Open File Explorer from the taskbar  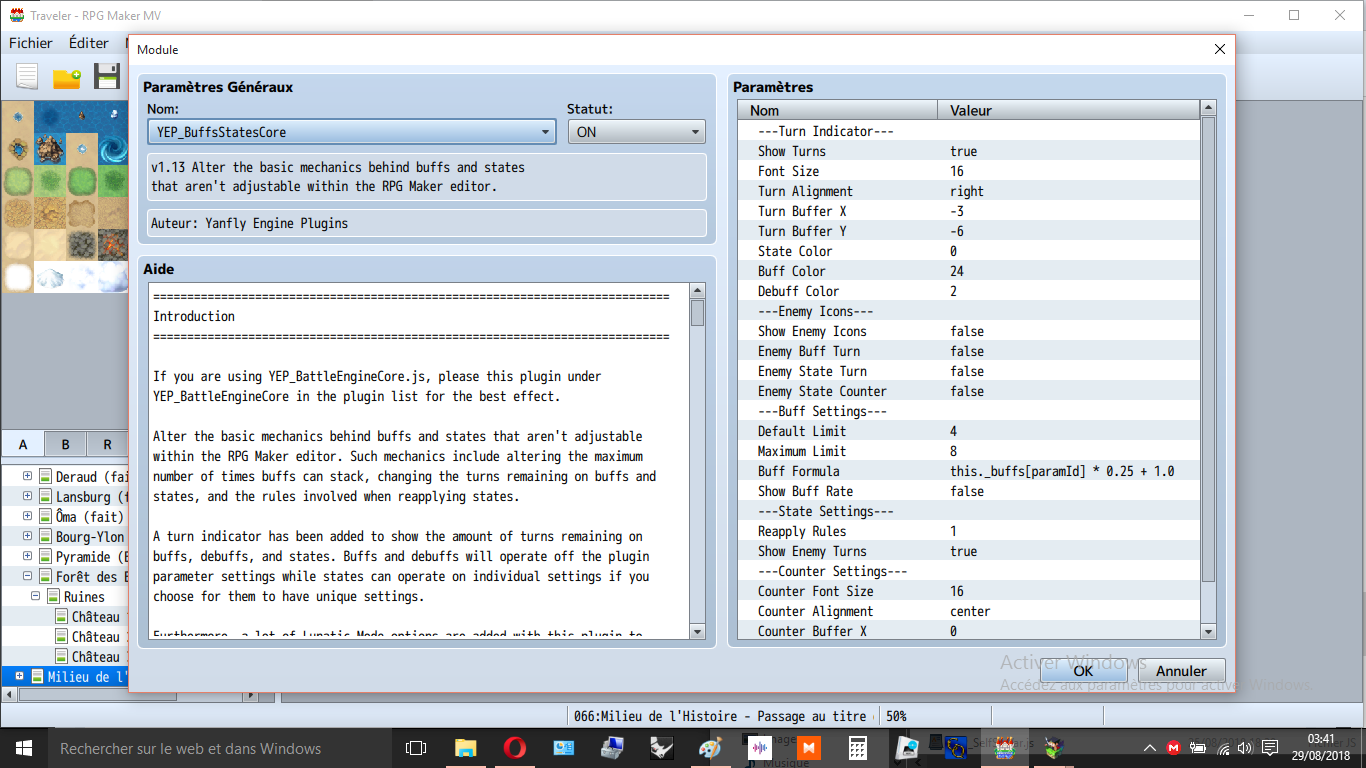pos(466,747)
